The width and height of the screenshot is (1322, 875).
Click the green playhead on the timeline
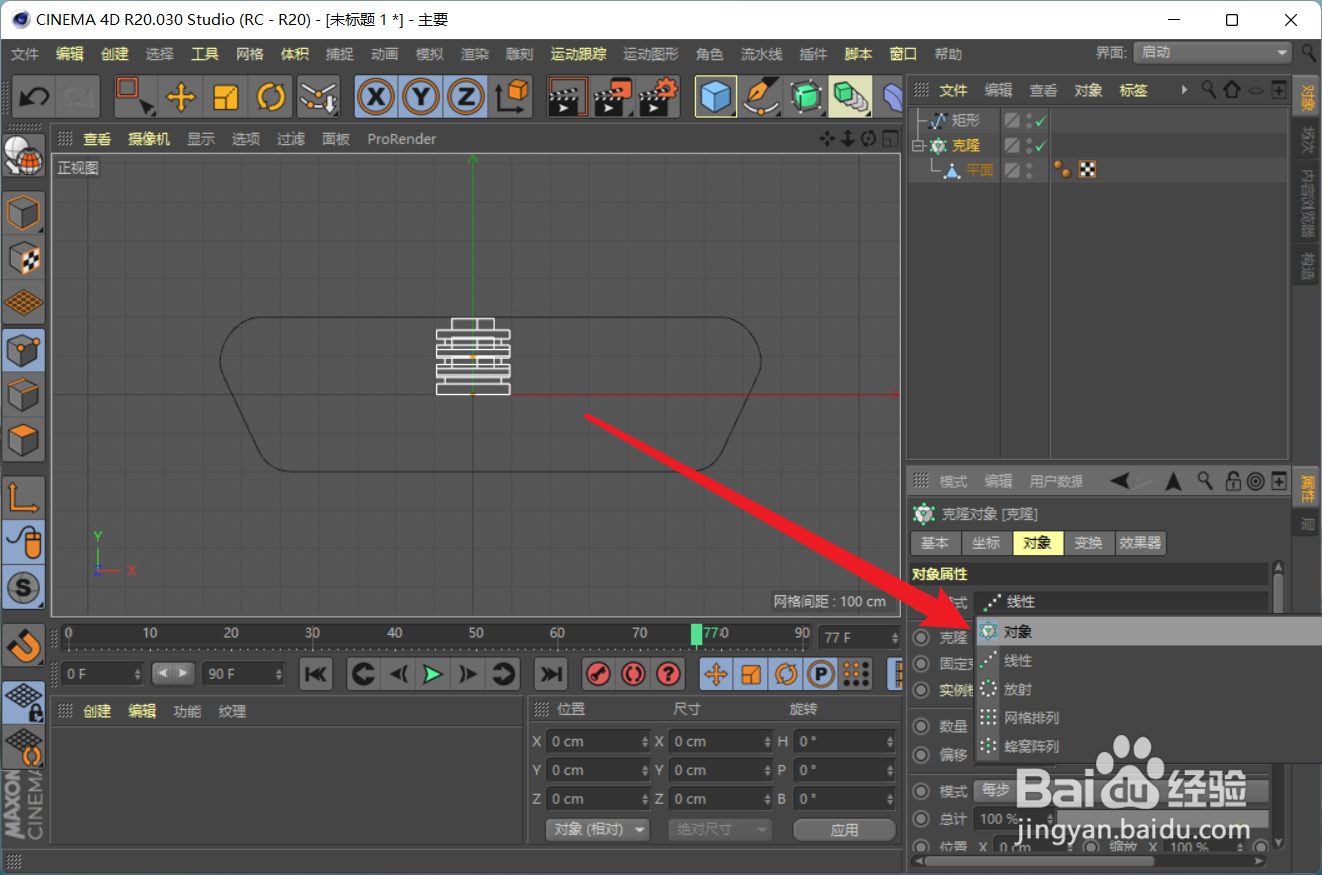[x=697, y=633]
